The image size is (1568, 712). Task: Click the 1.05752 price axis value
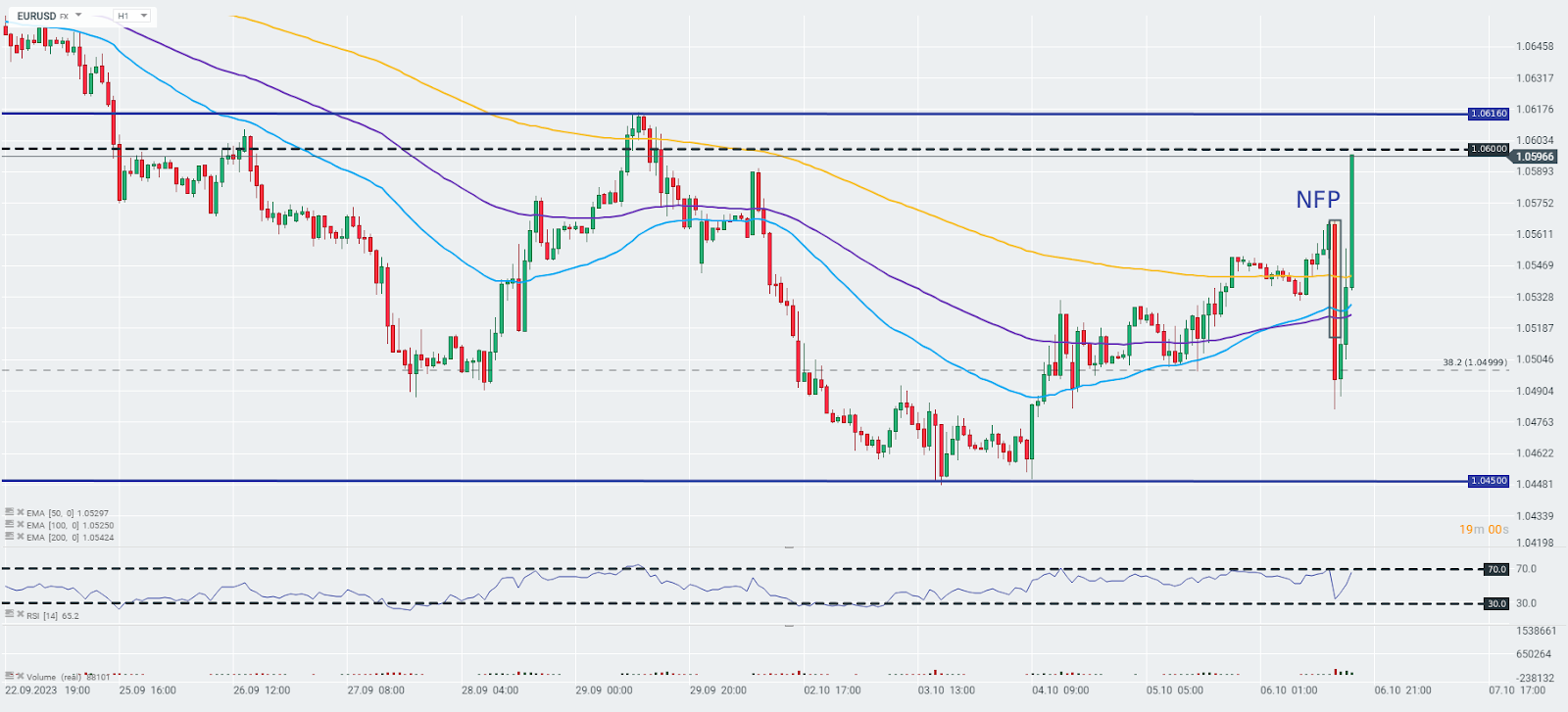1535,204
